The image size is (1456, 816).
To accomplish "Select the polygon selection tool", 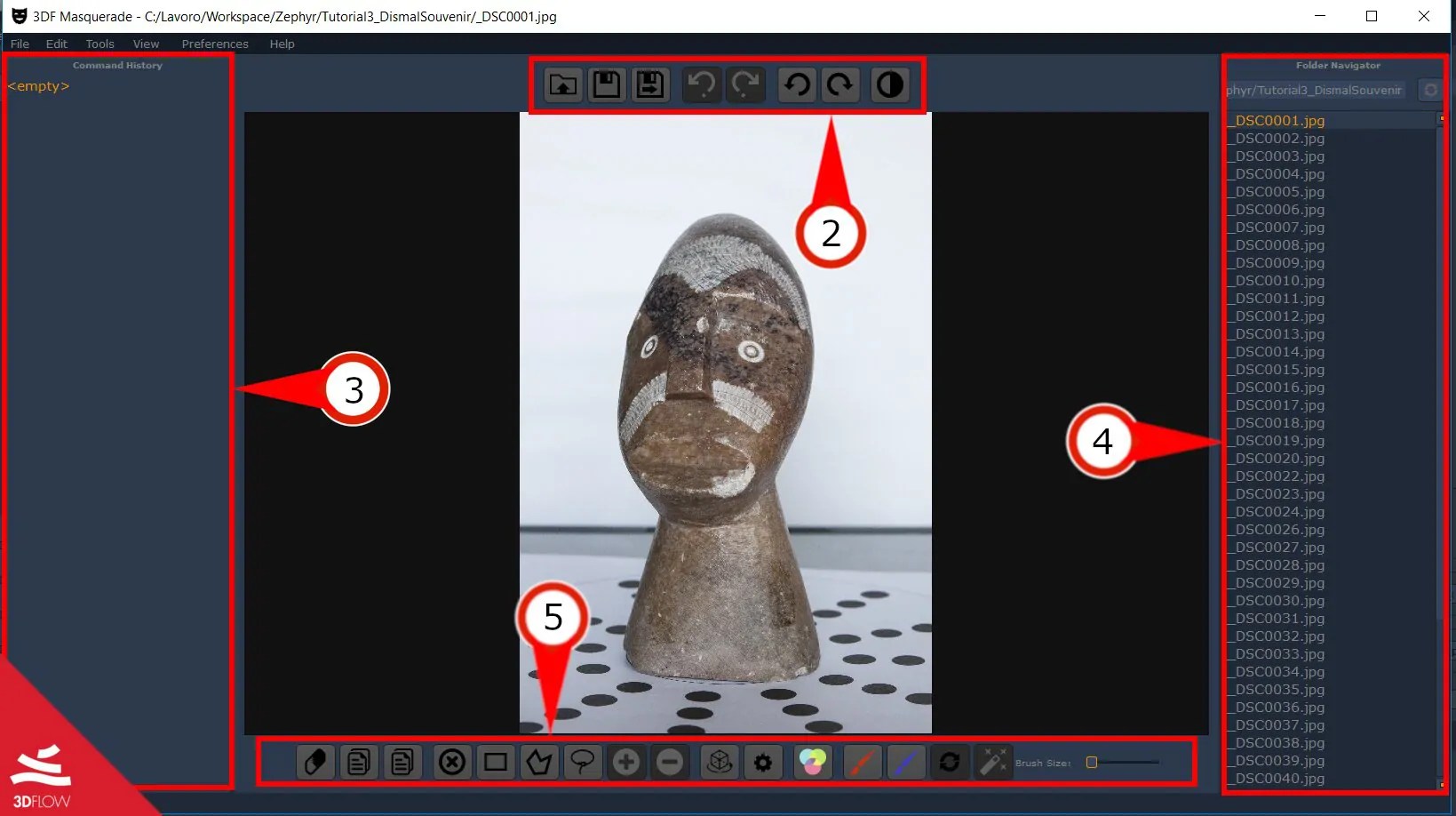I will pyautogui.click(x=540, y=762).
